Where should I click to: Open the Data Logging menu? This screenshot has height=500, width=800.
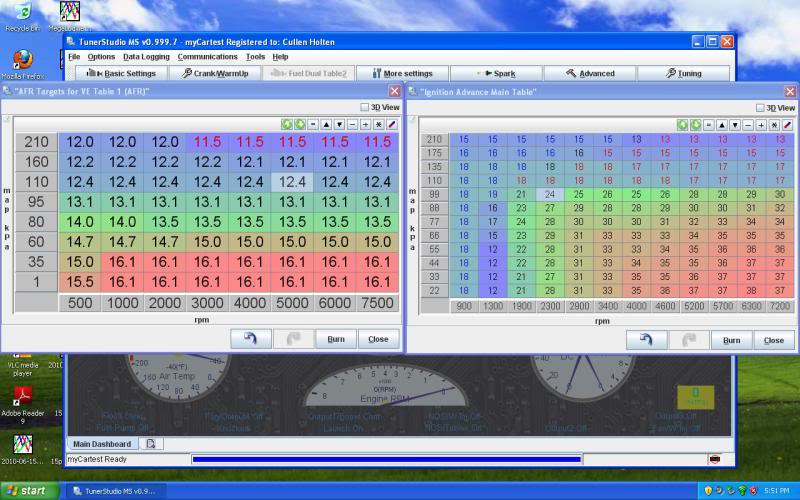point(146,57)
